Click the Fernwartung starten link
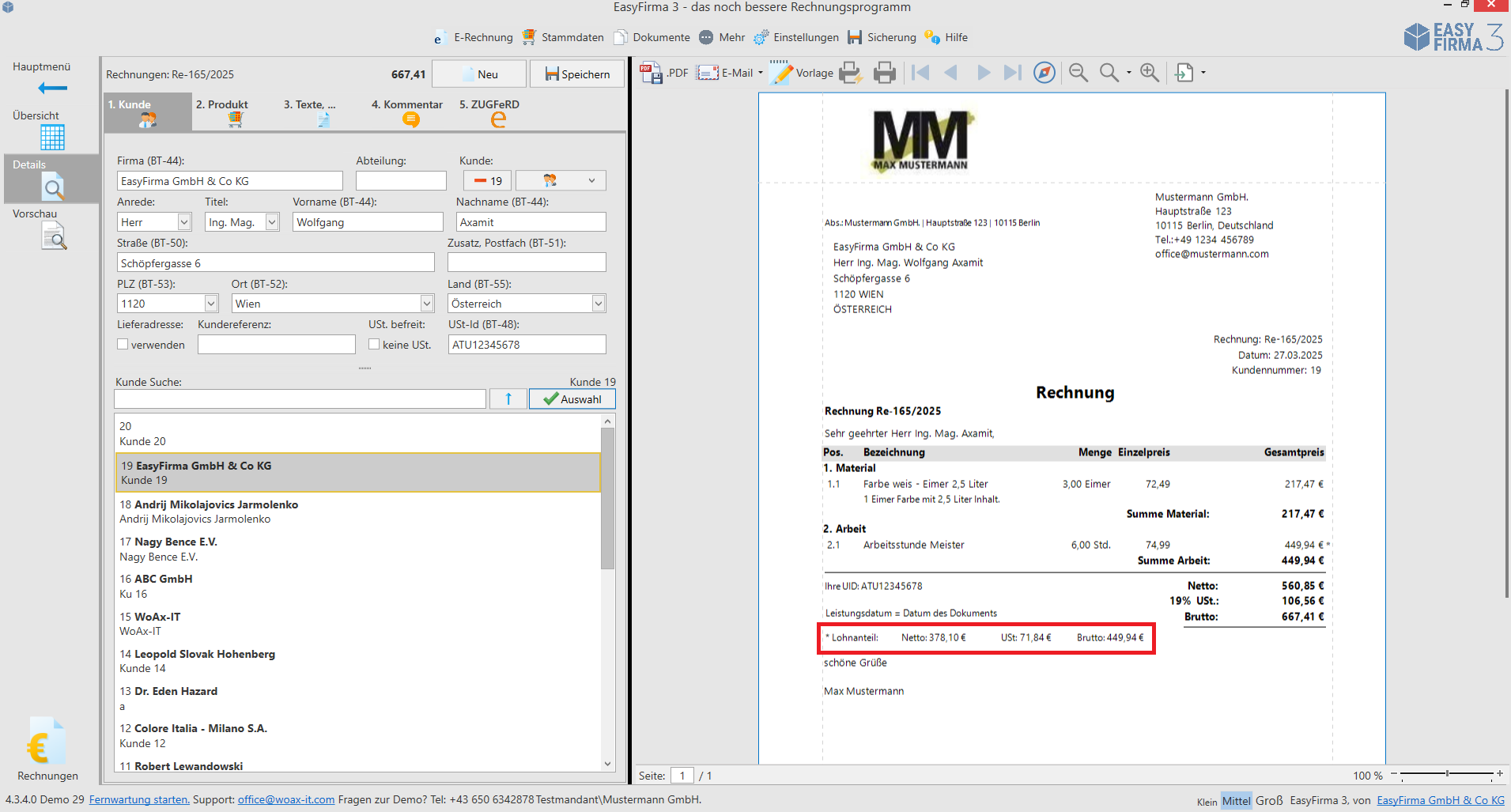This screenshot has width=1511, height=812. (x=139, y=799)
